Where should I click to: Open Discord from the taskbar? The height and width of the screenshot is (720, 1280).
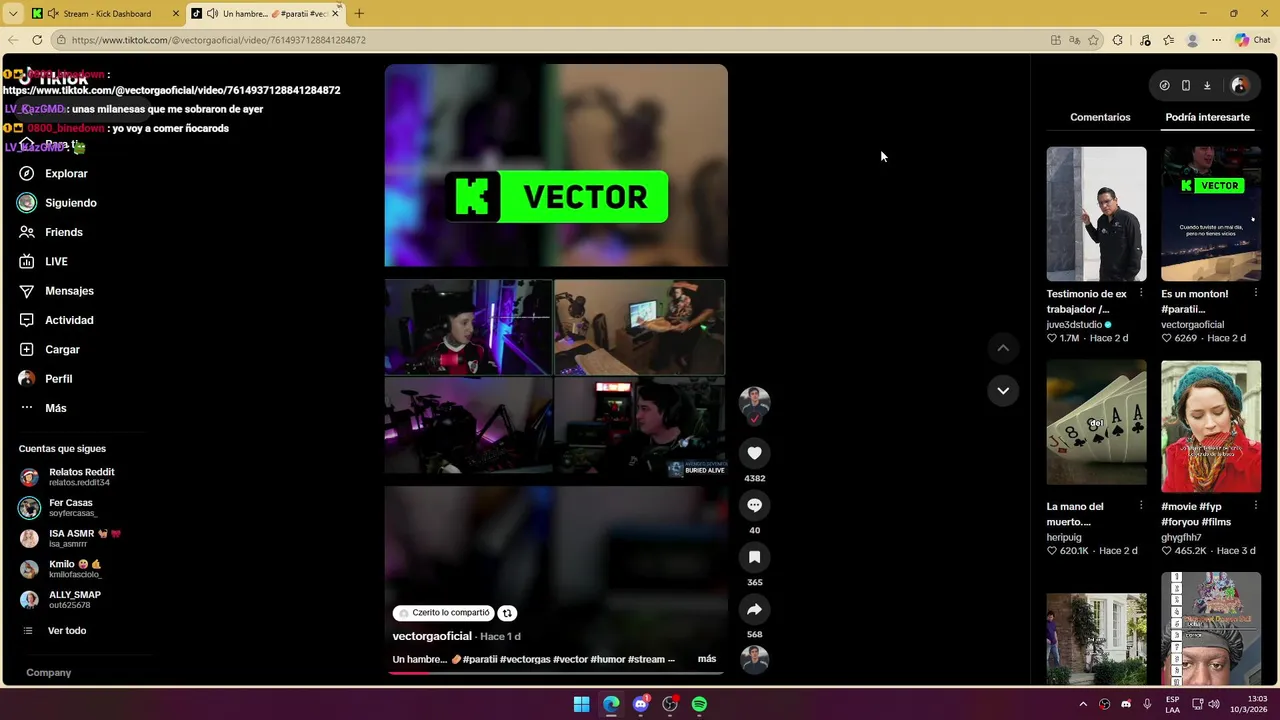click(641, 704)
